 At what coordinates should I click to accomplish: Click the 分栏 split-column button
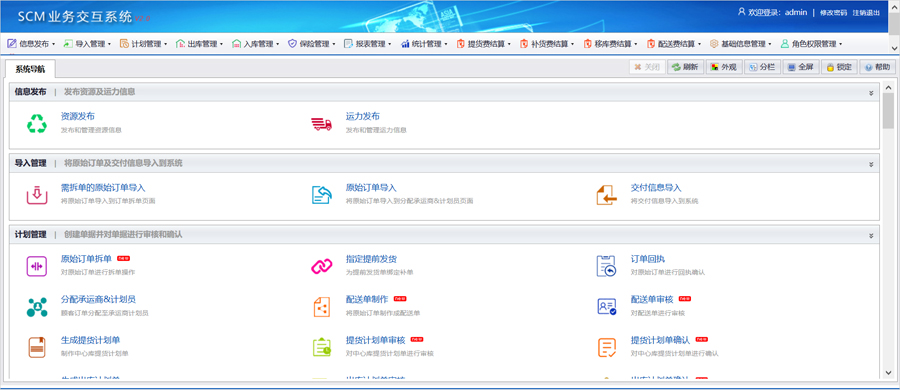click(x=762, y=67)
